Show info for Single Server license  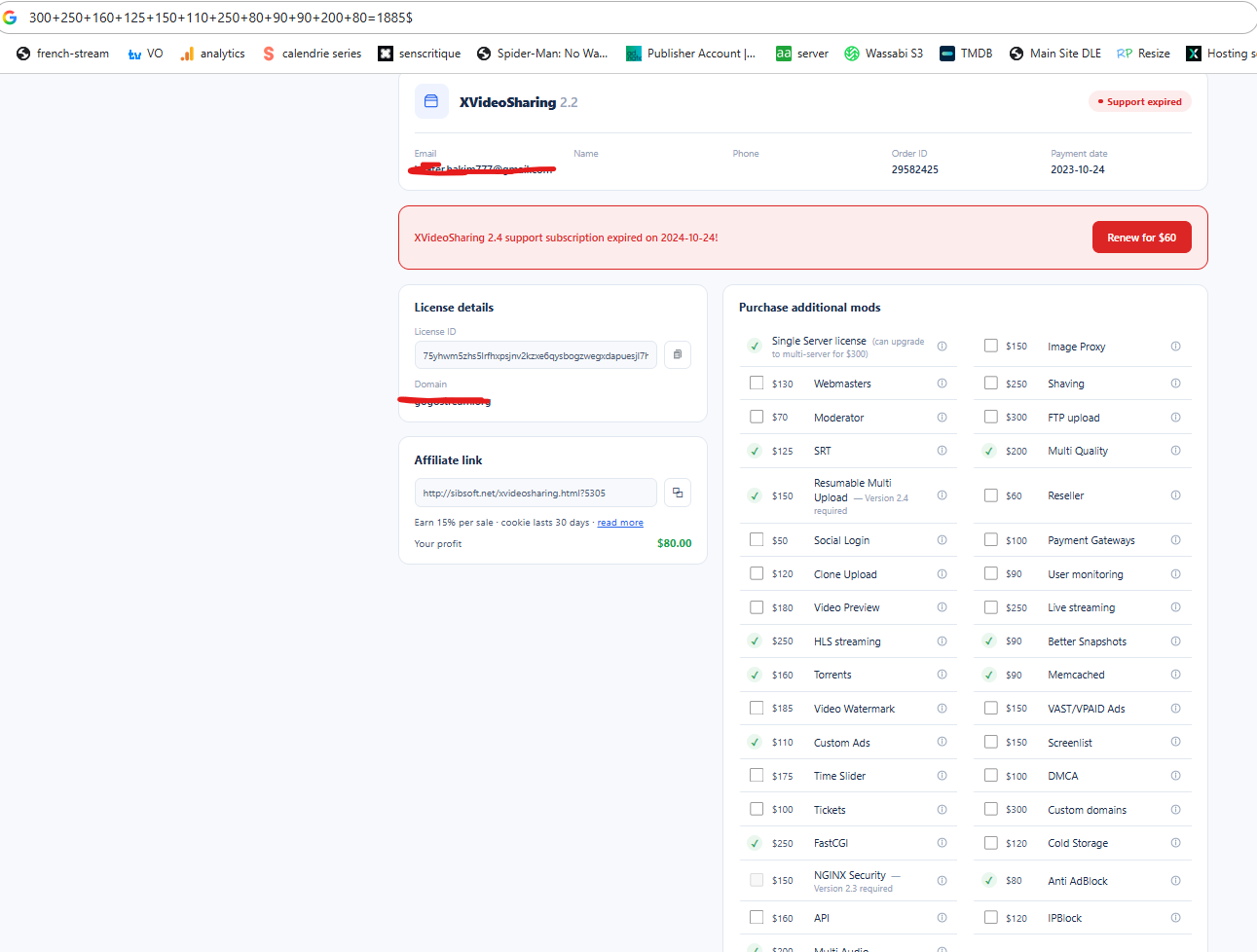tap(942, 347)
